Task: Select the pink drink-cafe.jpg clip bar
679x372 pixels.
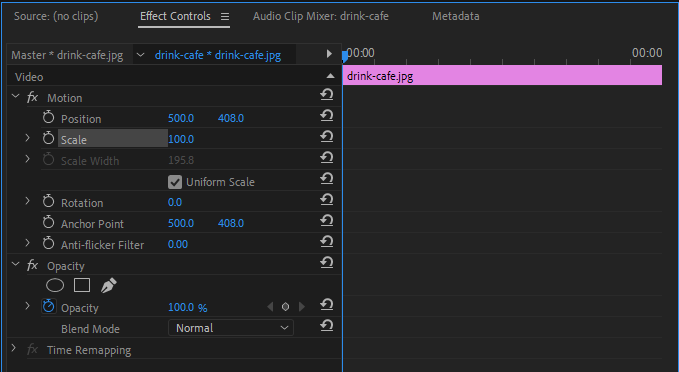Action: tap(502, 75)
